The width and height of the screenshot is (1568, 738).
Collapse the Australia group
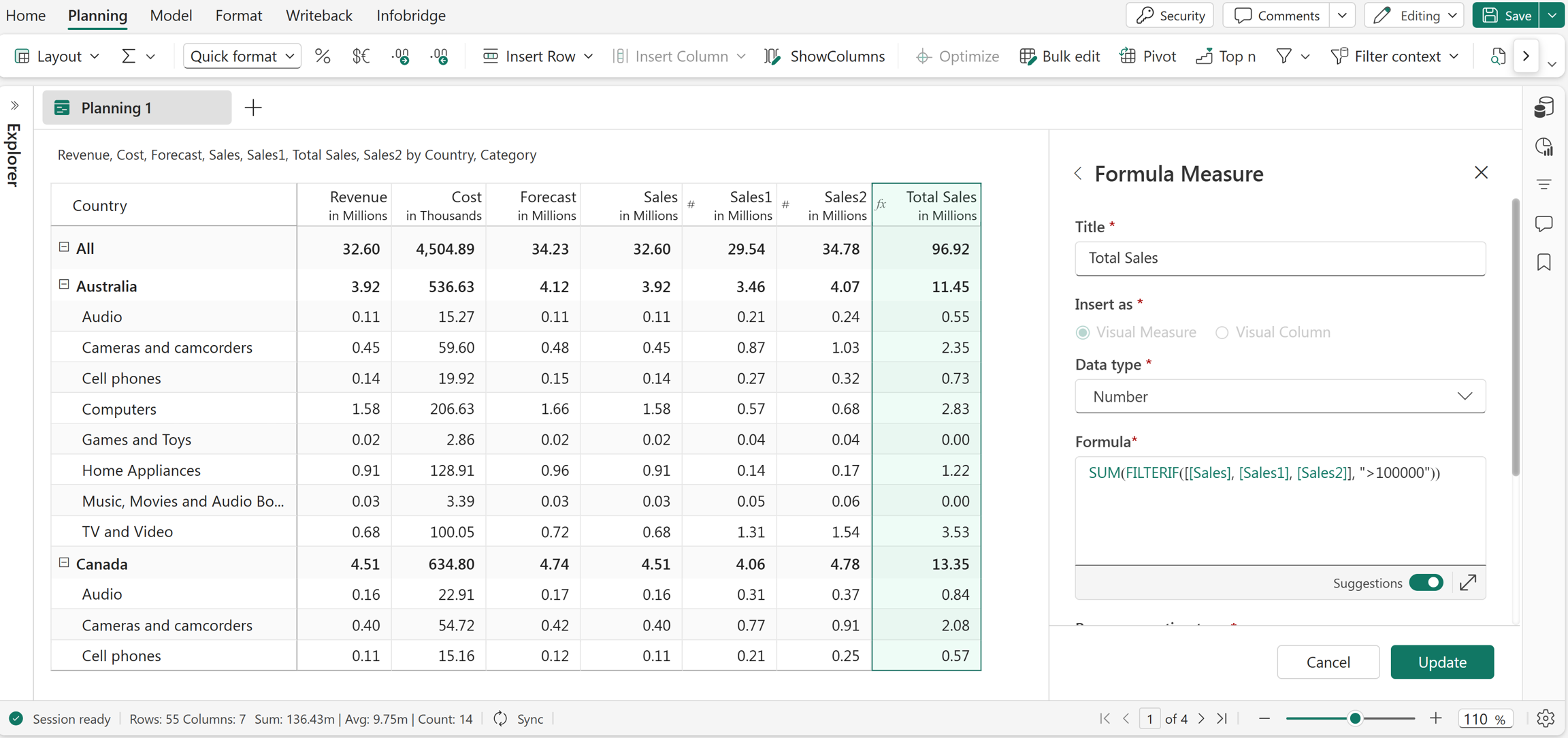64,285
